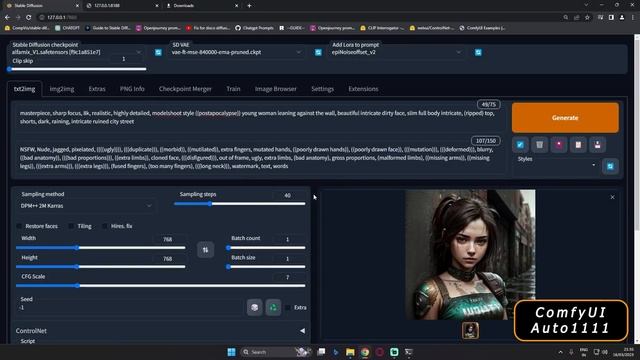
Task: Open the browser side panel icon
Action: (611, 18)
